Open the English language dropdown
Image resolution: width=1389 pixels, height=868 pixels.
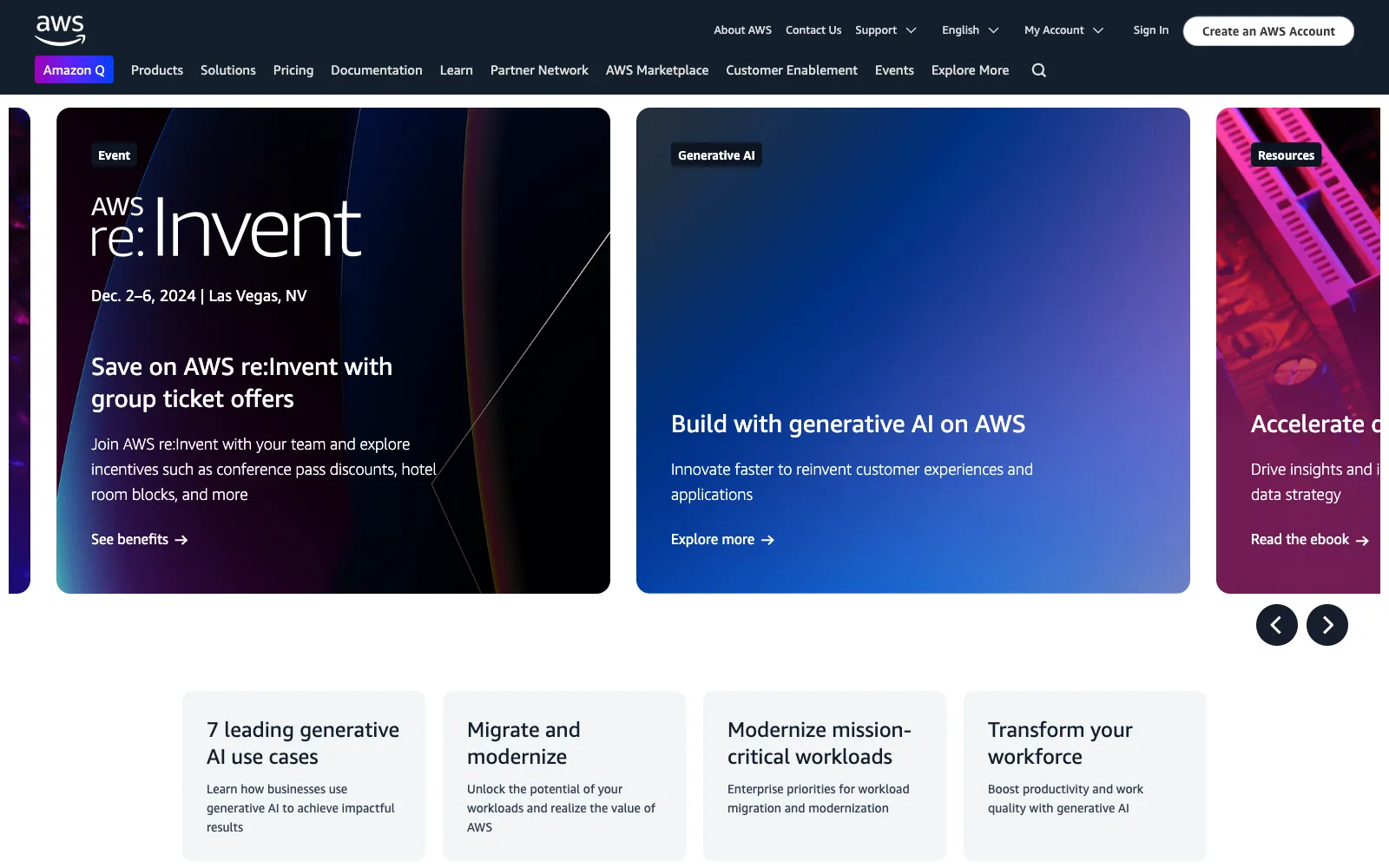[971, 30]
